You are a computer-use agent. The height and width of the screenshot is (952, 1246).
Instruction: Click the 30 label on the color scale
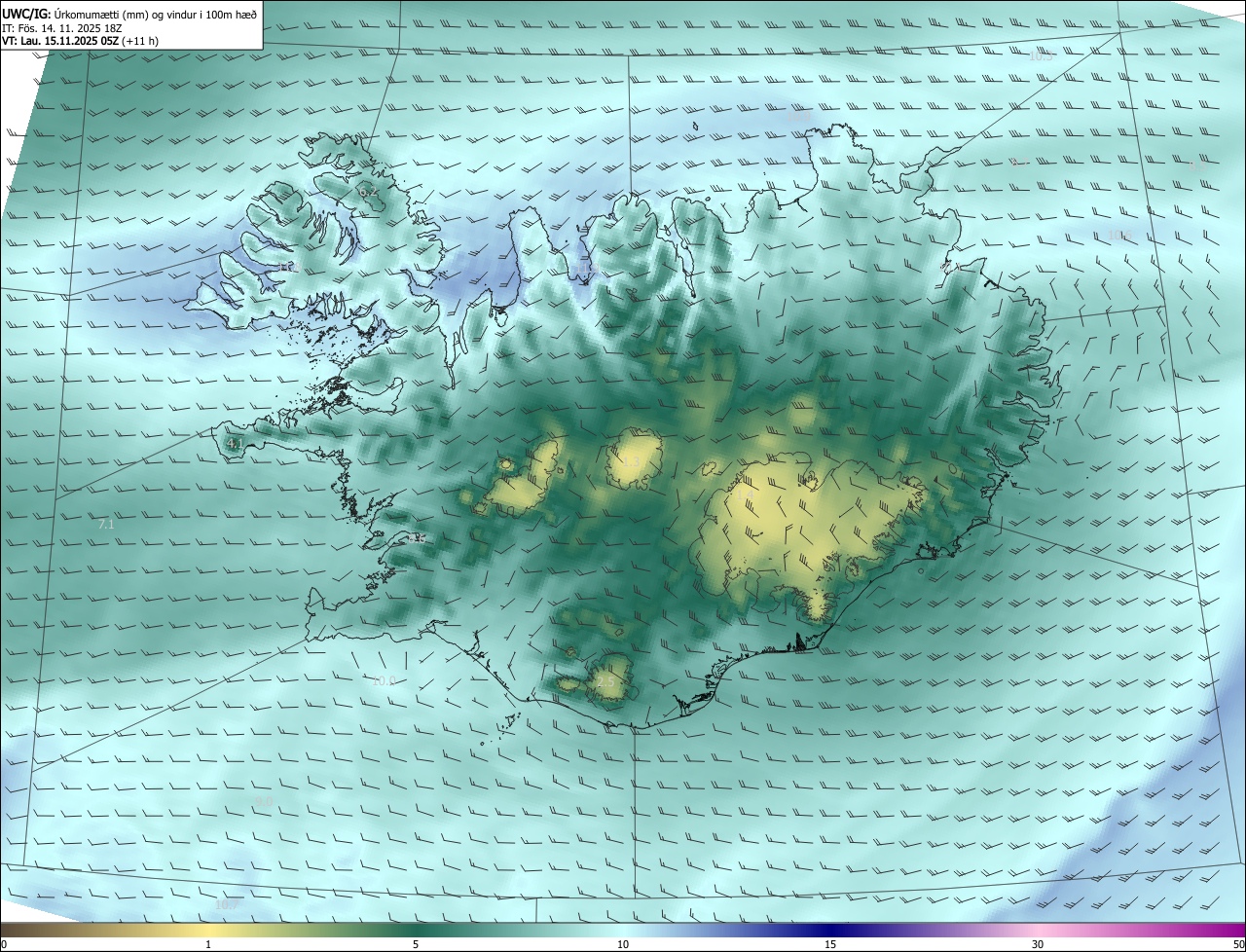click(x=1038, y=944)
